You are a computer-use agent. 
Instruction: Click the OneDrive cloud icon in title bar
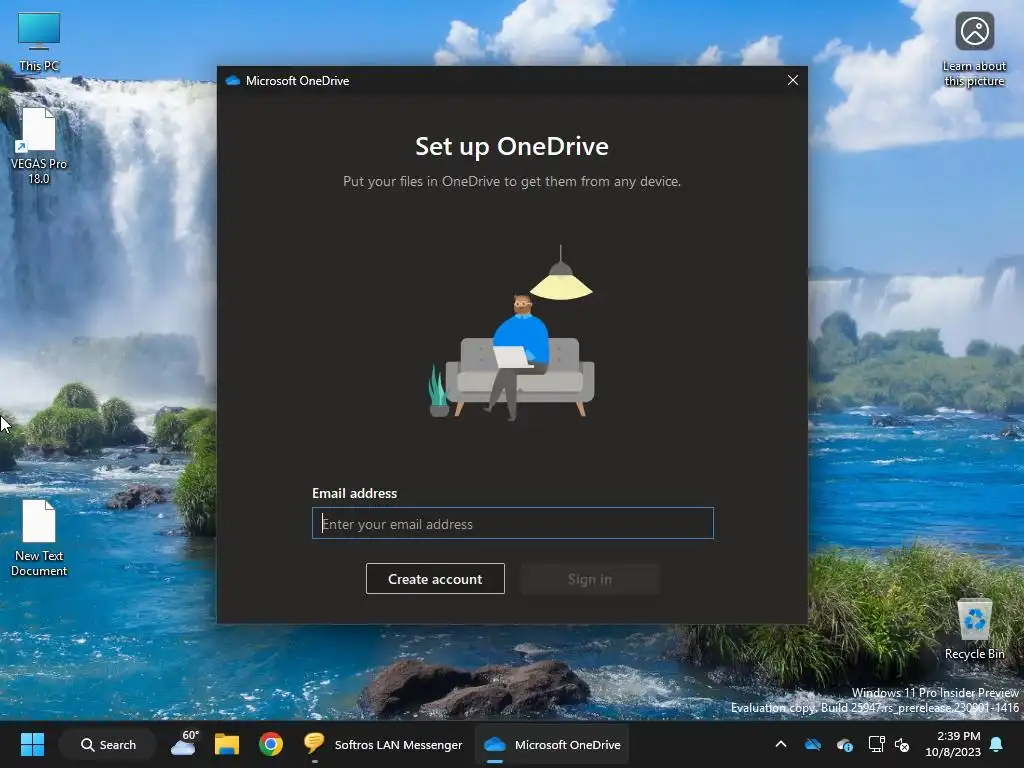(x=232, y=80)
